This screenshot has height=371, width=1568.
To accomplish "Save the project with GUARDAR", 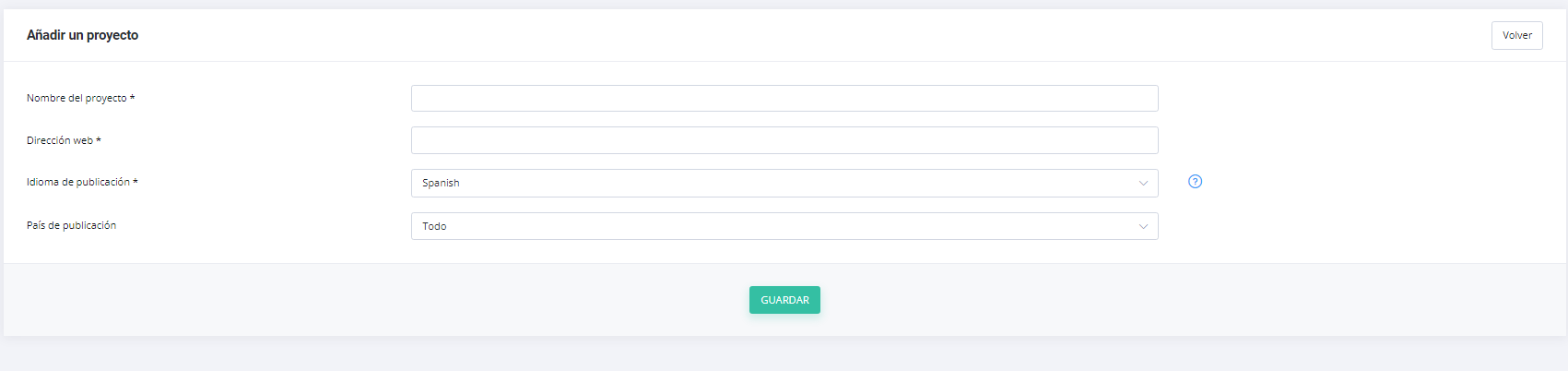I will [784, 300].
